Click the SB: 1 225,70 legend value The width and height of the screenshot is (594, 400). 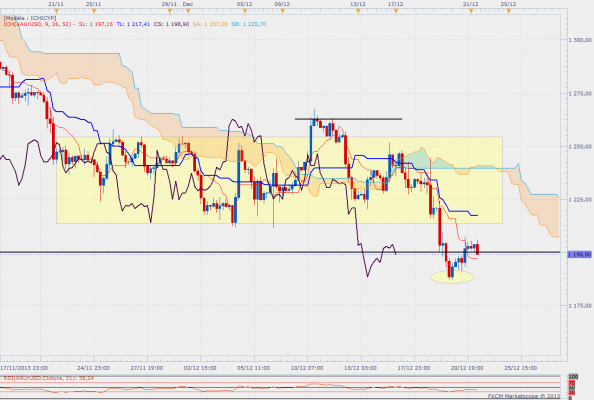249,24
